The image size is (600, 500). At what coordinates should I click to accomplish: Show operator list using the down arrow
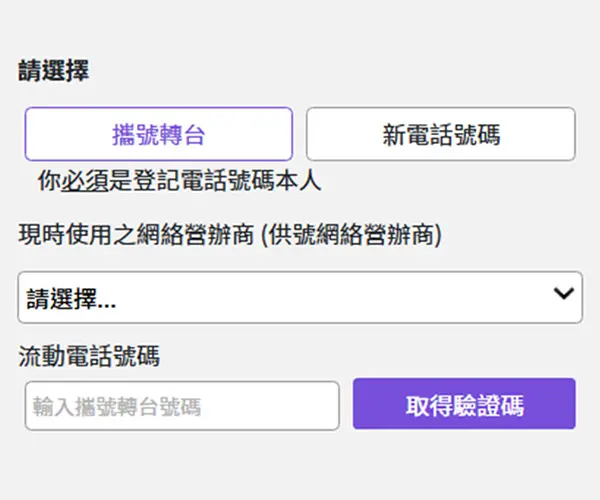tap(564, 294)
